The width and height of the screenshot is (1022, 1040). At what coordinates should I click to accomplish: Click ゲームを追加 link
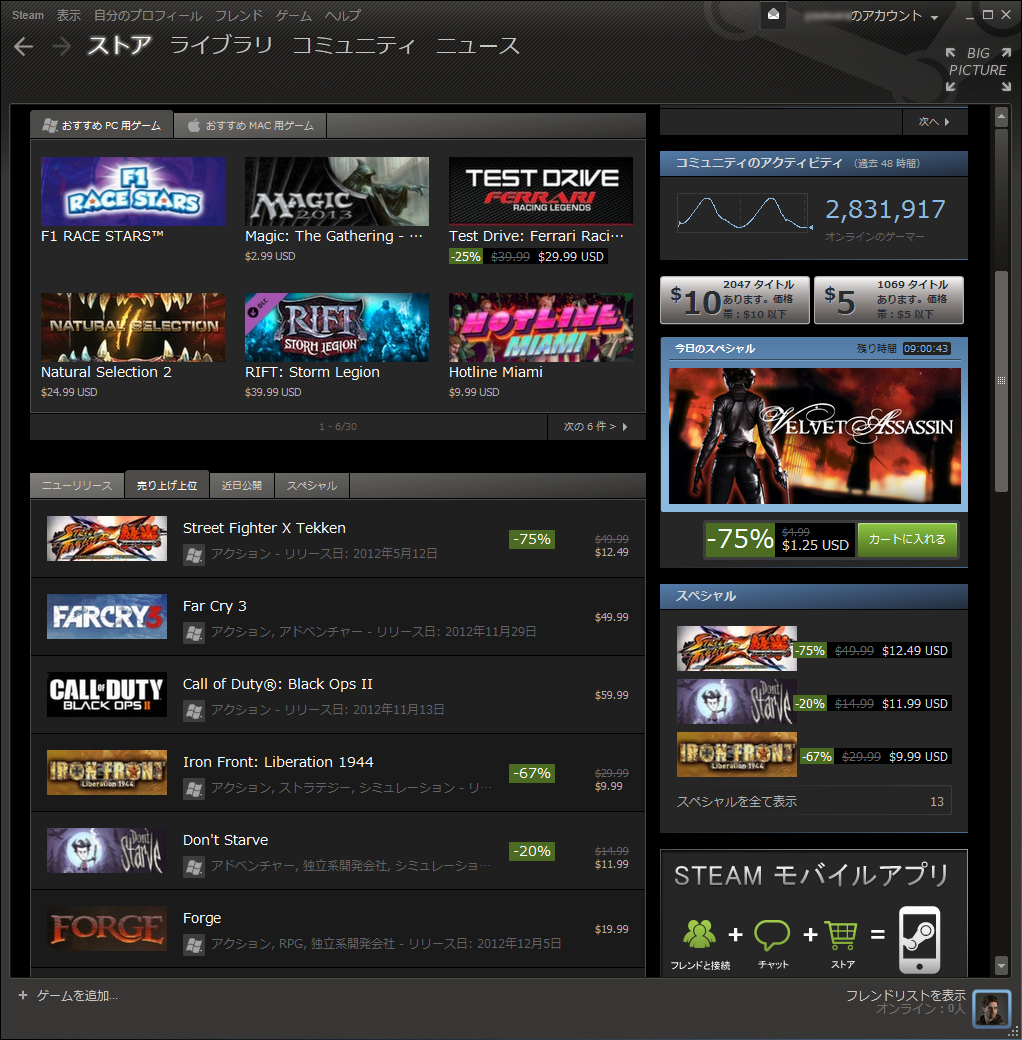click(x=77, y=996)
